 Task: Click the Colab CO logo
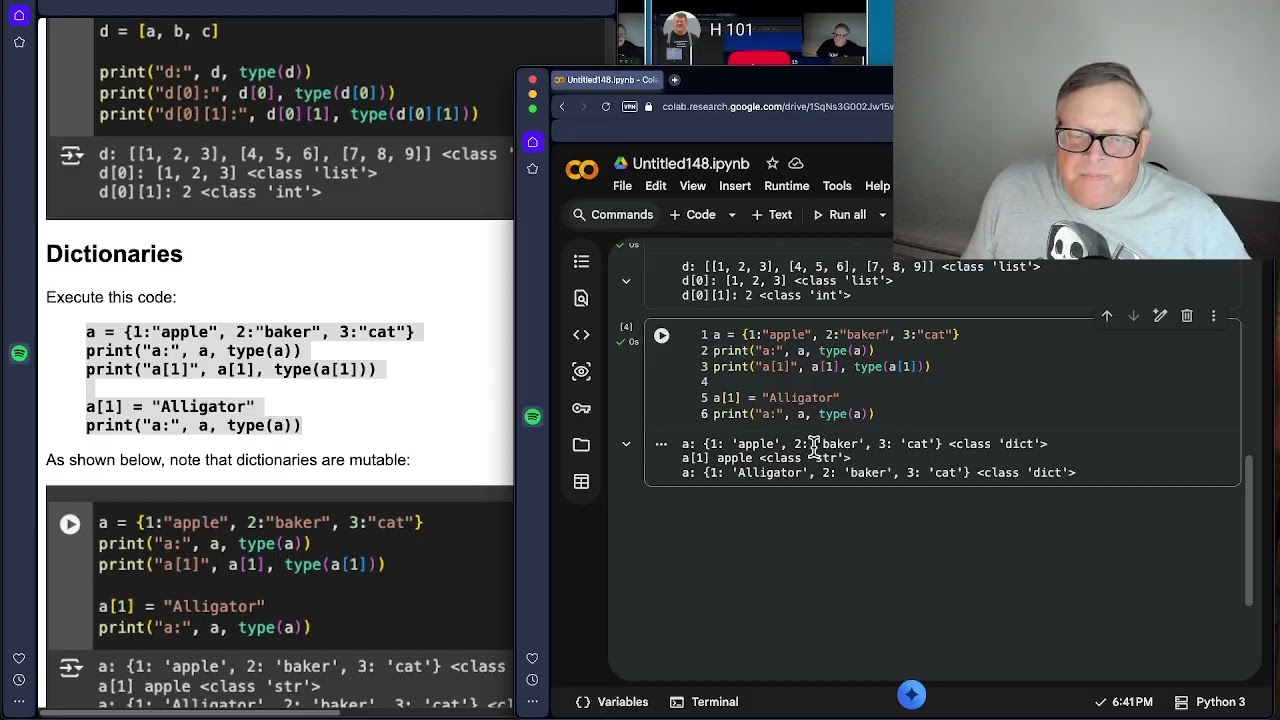(582, 171)
